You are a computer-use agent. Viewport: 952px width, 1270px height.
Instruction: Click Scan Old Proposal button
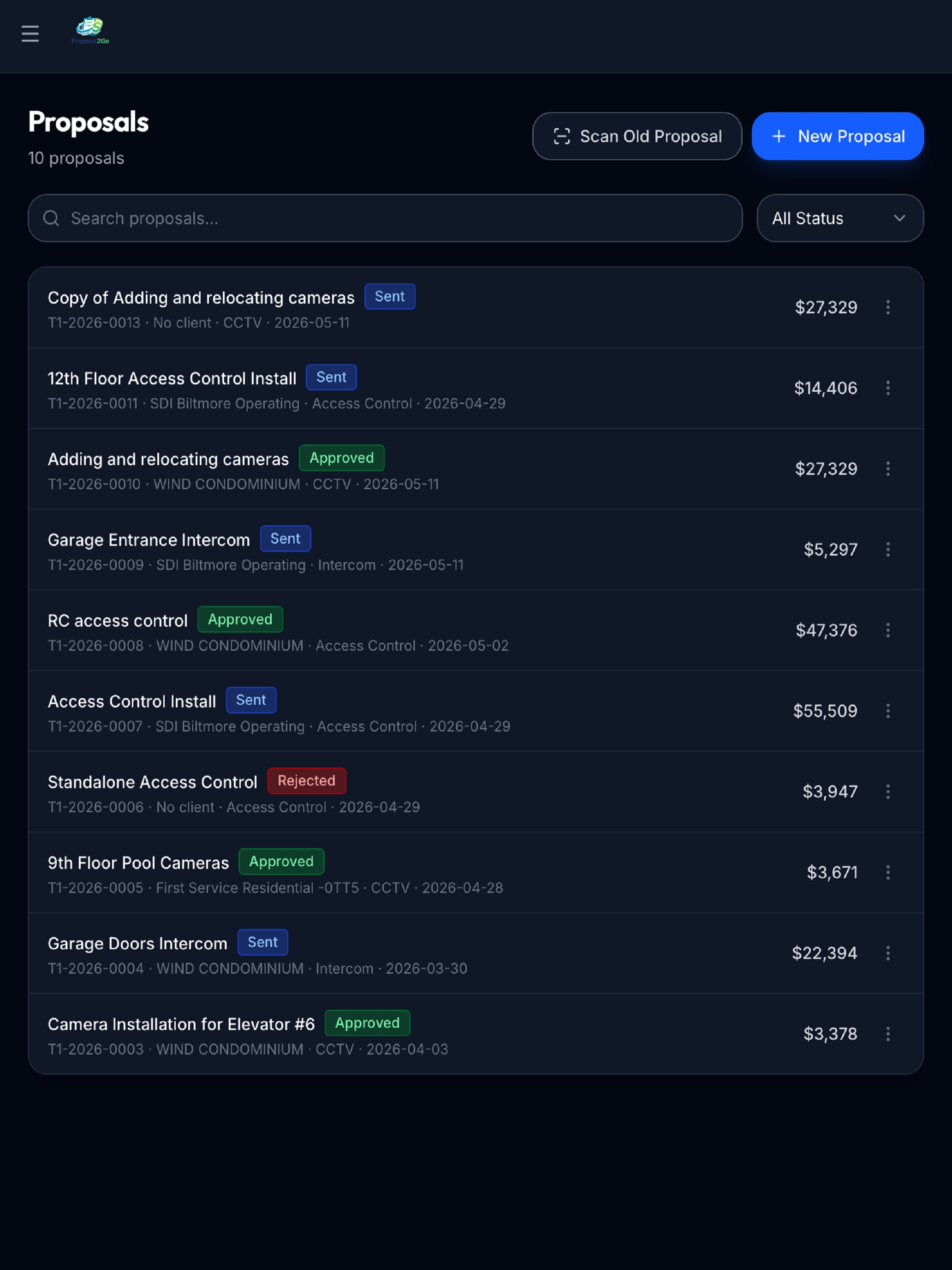(x=637, y=136)
